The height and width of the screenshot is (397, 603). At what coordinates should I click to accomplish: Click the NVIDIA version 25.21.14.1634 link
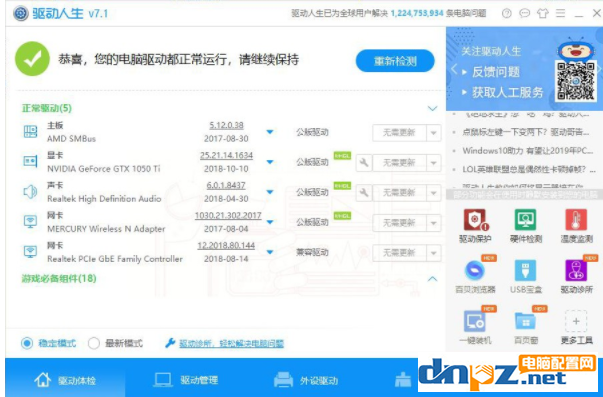pos(226,155)
